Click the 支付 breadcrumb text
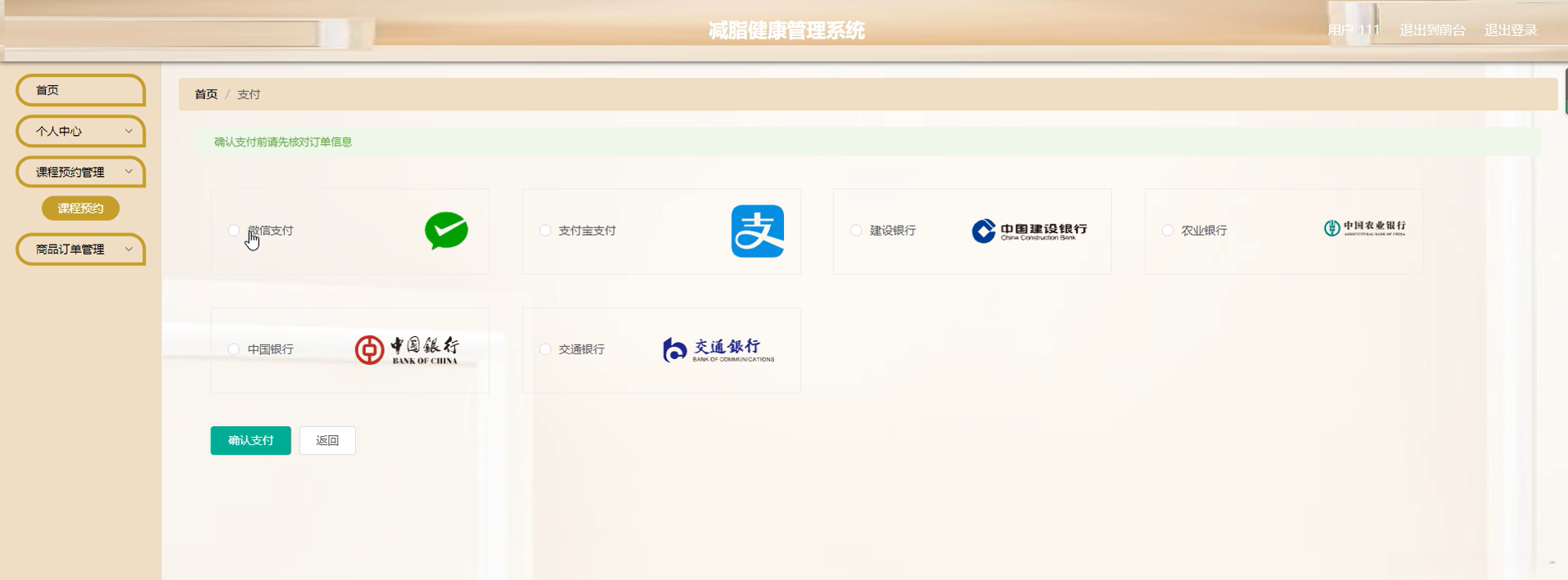The image size is (1568, 580). 249,94
